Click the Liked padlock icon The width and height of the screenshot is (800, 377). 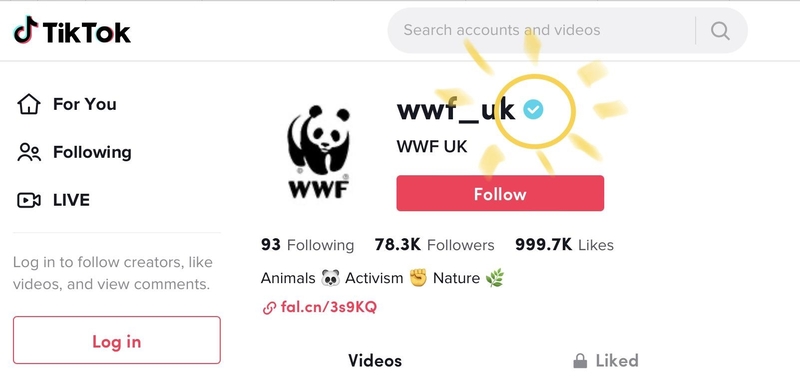(x=580, y=361)
